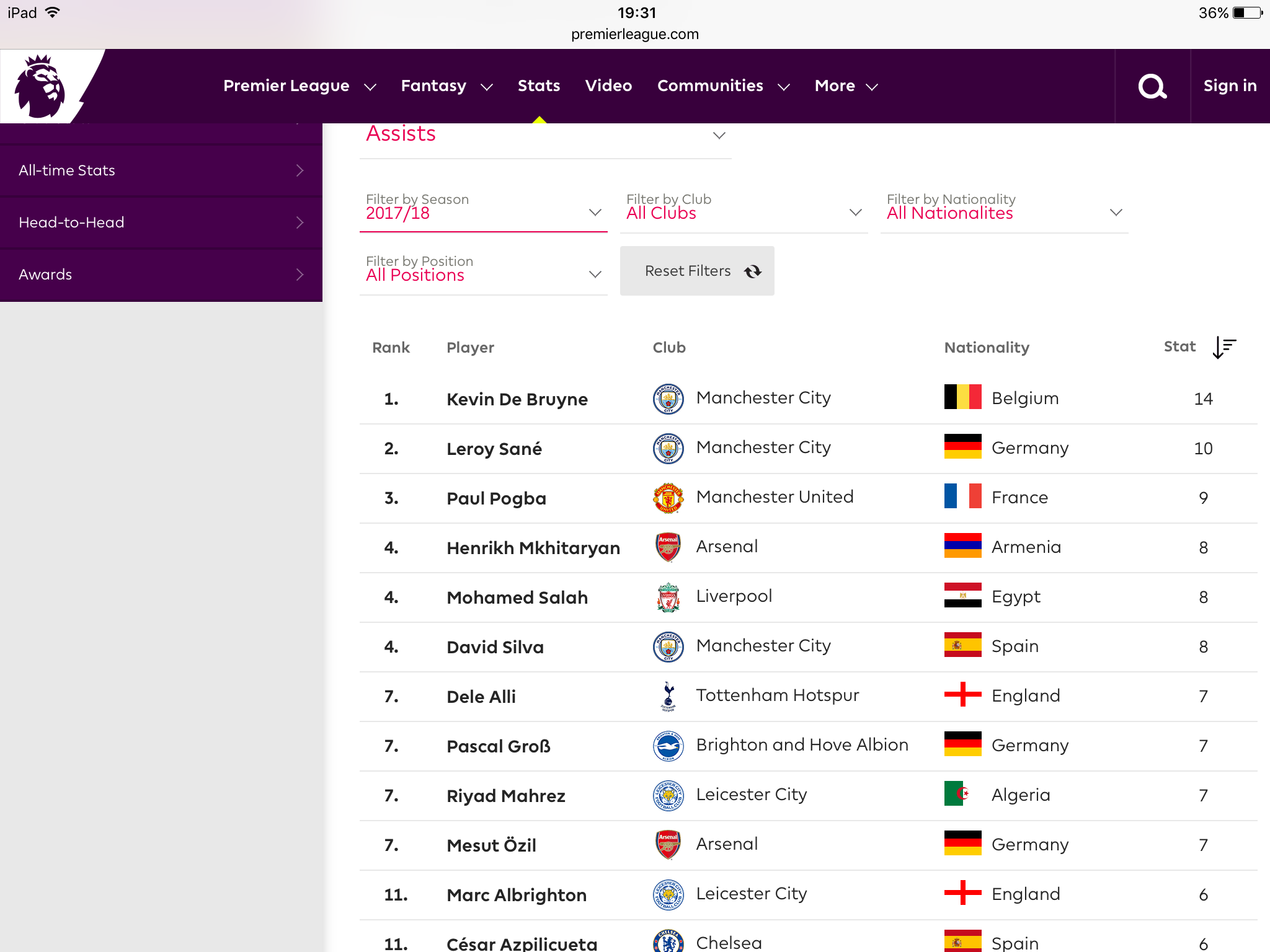The width and height of the screenshot is (1270, 952).
Task: Open the search magnifier icon
Action: (1152, 86)
